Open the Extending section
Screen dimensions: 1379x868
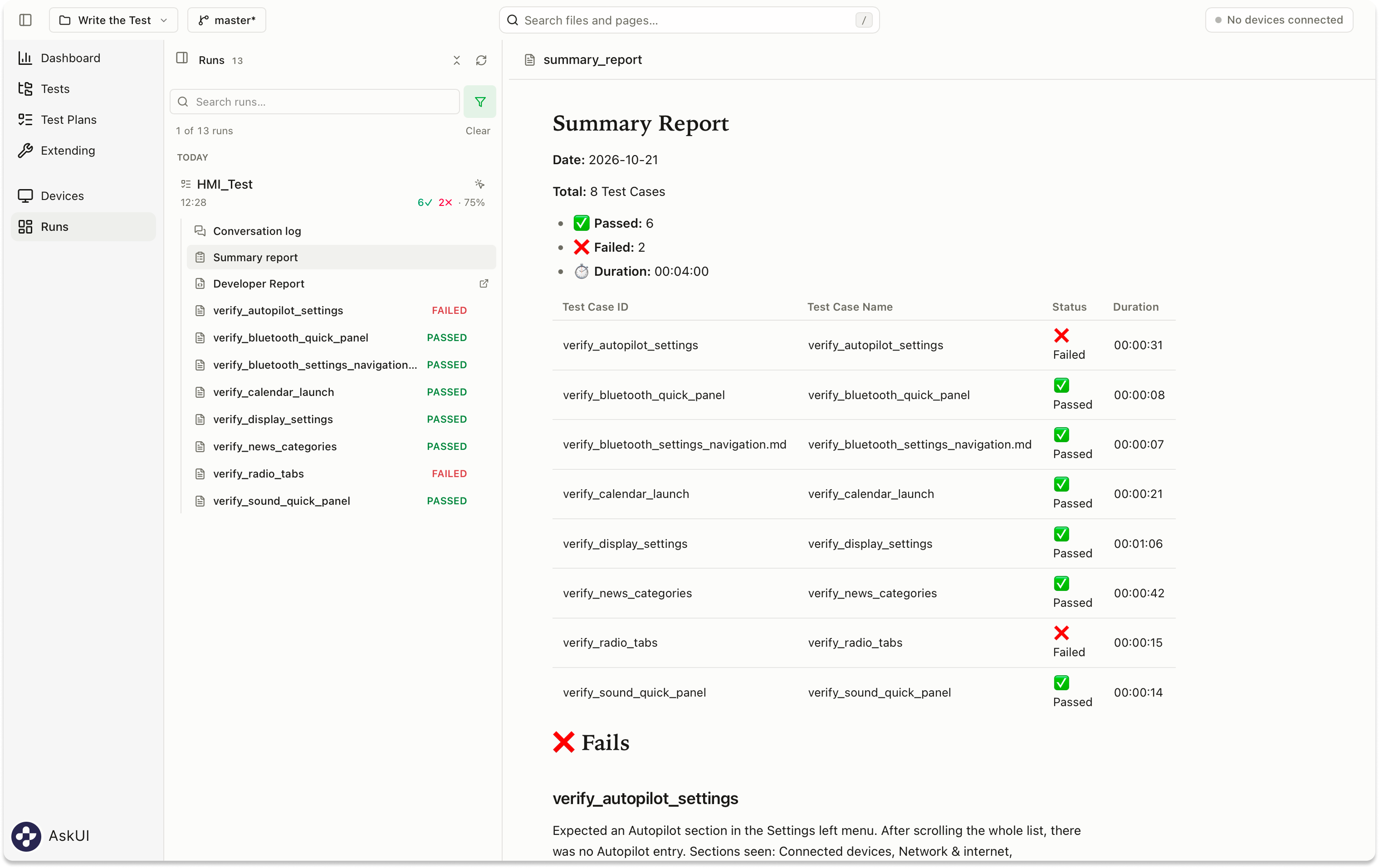(83, 151)
